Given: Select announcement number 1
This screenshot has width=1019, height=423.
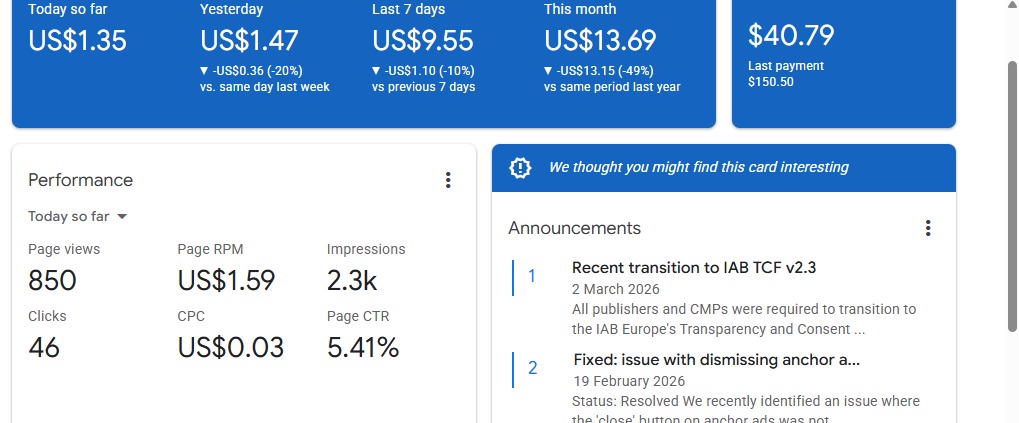Looking at the screenshot, I should coord(532,277).
